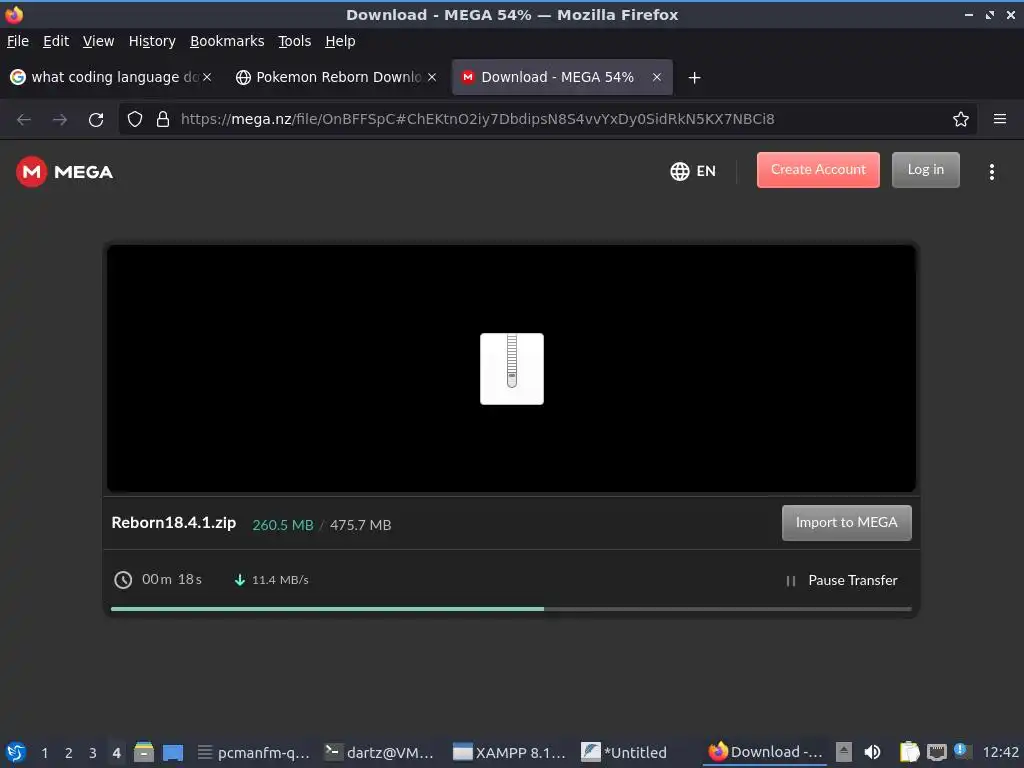The height and width of the screenshot is (768, 1024).
Task: Switch to virtual desktop 4
Action: [x=116, y=753]
